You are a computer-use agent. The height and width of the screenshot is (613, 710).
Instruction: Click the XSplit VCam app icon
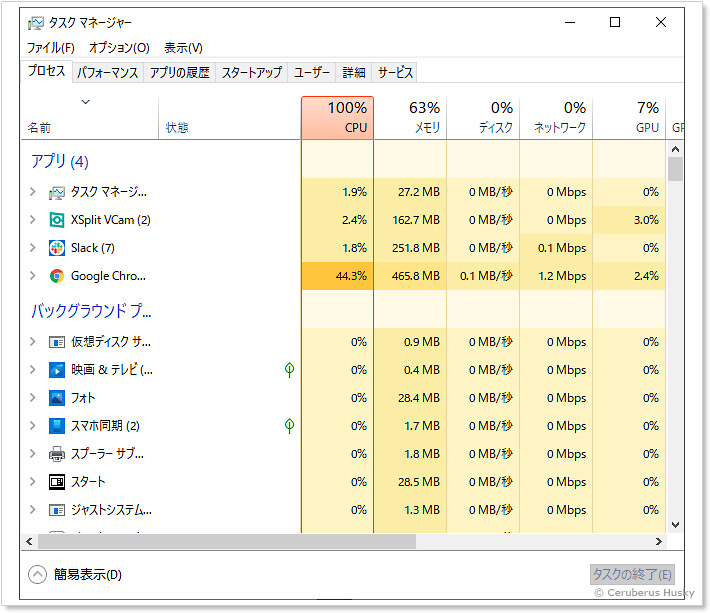[57, 220]
